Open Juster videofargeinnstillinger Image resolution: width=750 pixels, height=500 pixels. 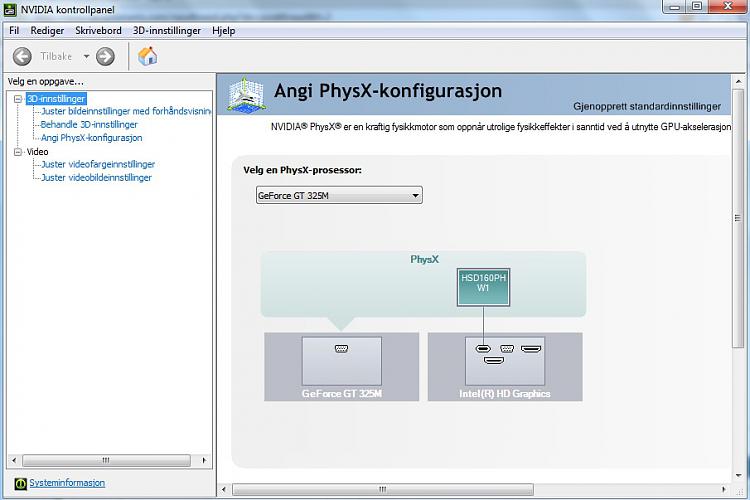[x=98, y=164]
